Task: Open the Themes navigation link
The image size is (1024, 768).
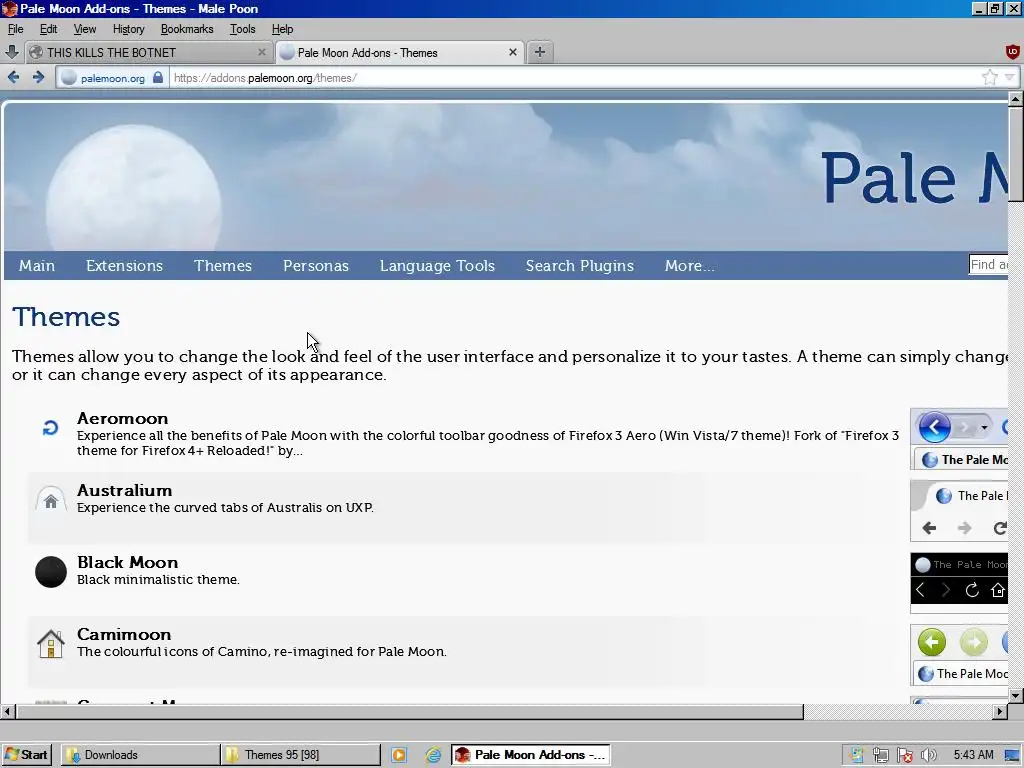Action: (223, 266)
